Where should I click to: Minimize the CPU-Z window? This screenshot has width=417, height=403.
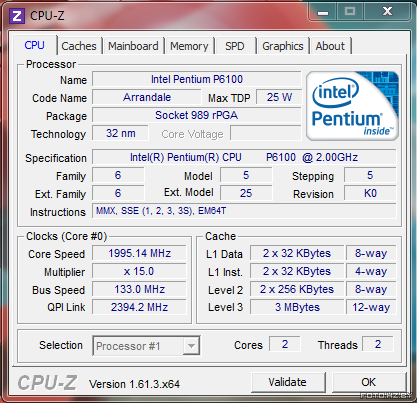(x=323, y=12)
